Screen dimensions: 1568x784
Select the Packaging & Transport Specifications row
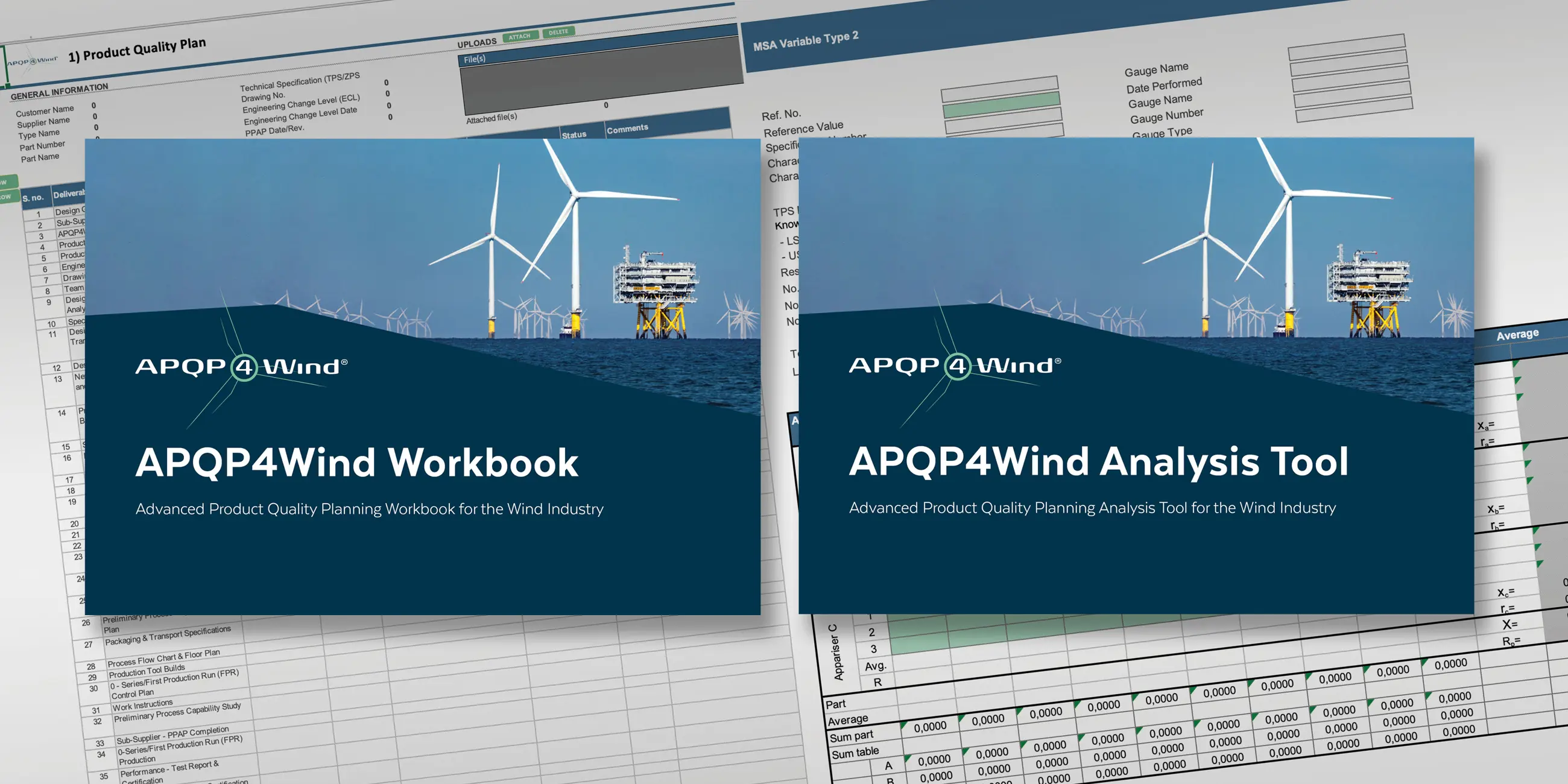(169, 637)
